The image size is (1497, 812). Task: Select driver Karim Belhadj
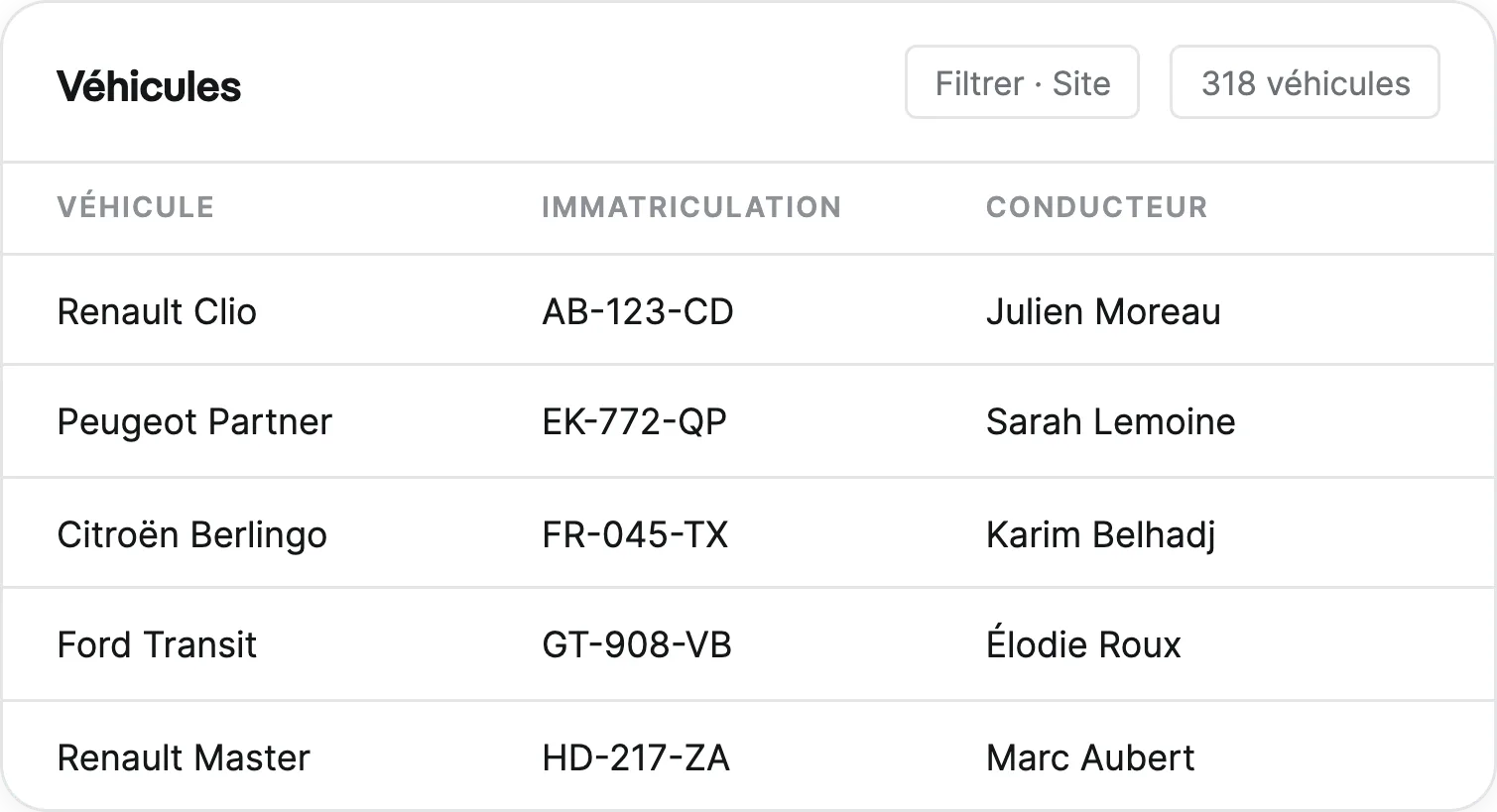click(x=1101, y=534)
